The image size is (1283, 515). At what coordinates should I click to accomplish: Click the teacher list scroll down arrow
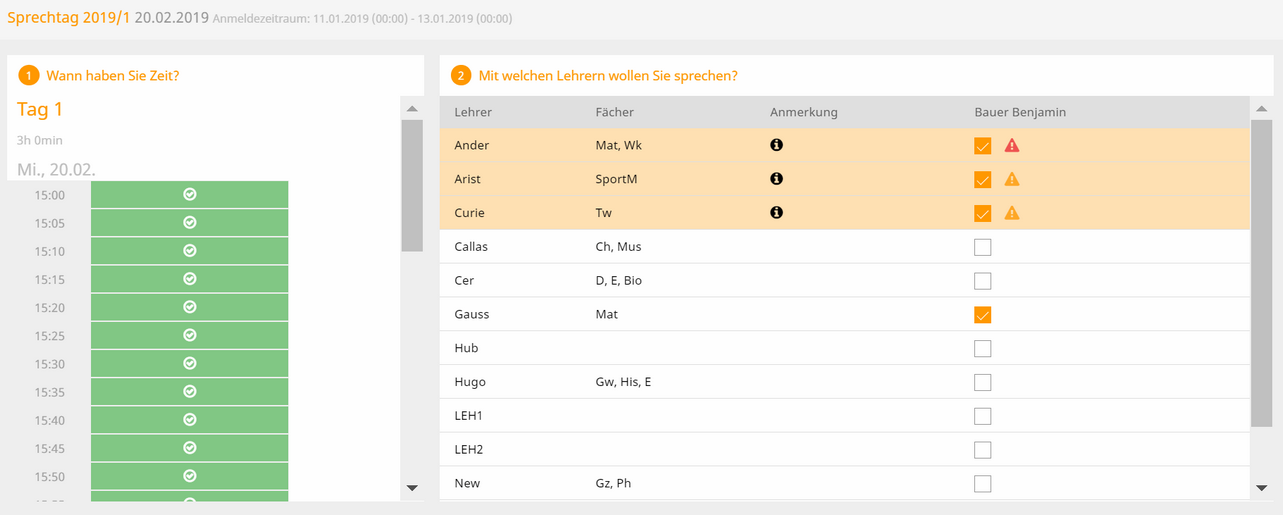tap(1261, 488)
